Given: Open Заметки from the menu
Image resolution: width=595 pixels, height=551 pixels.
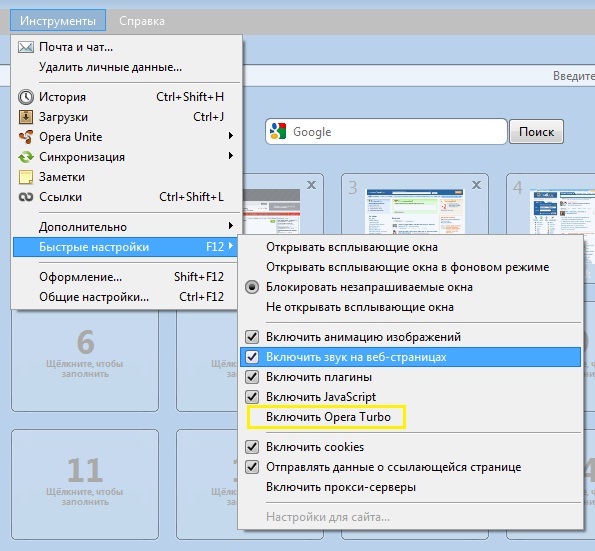Looking at the screenshot, I should (x=126, y=177).
